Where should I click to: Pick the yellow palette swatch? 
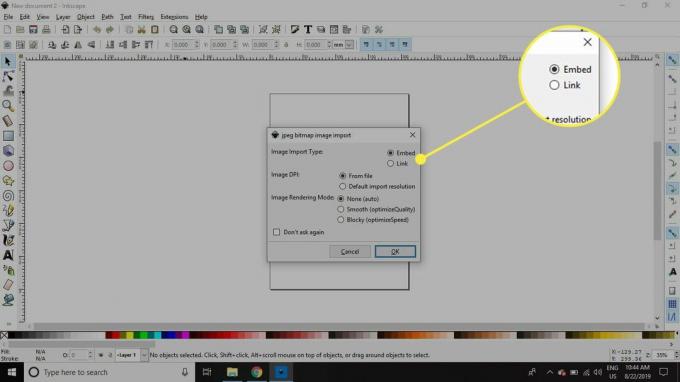[130, 335]
